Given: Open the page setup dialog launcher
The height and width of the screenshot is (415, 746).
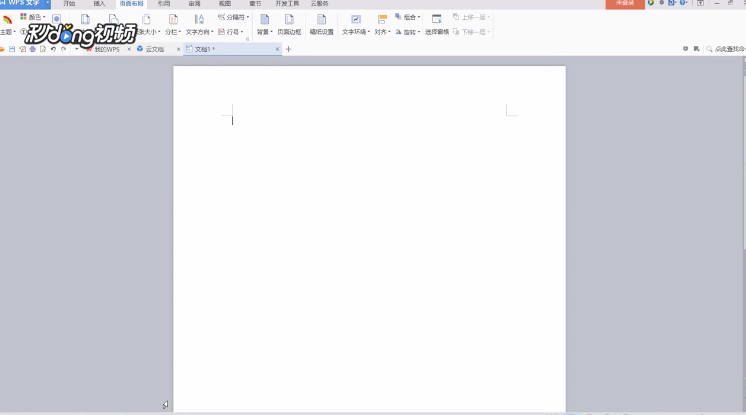Looking at the screenshot, I should click(x=247, y=39).
